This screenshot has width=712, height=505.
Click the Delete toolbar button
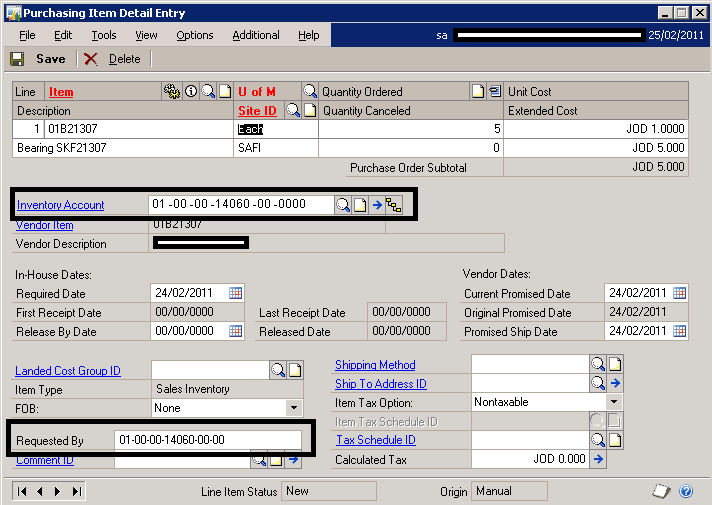click(113, 59)
